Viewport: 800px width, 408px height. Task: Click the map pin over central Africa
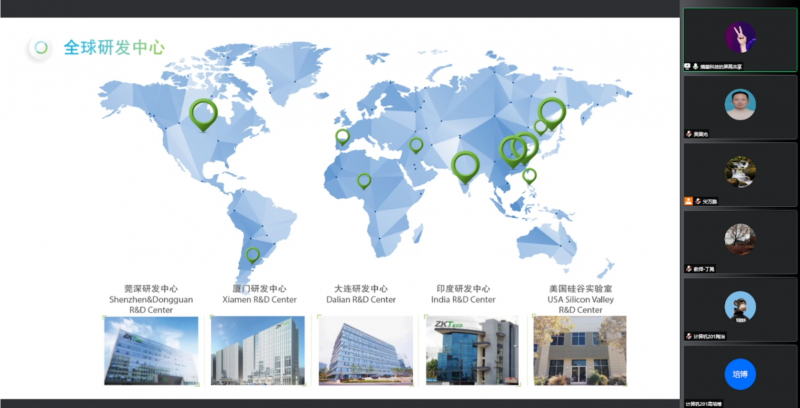(364, 181)
